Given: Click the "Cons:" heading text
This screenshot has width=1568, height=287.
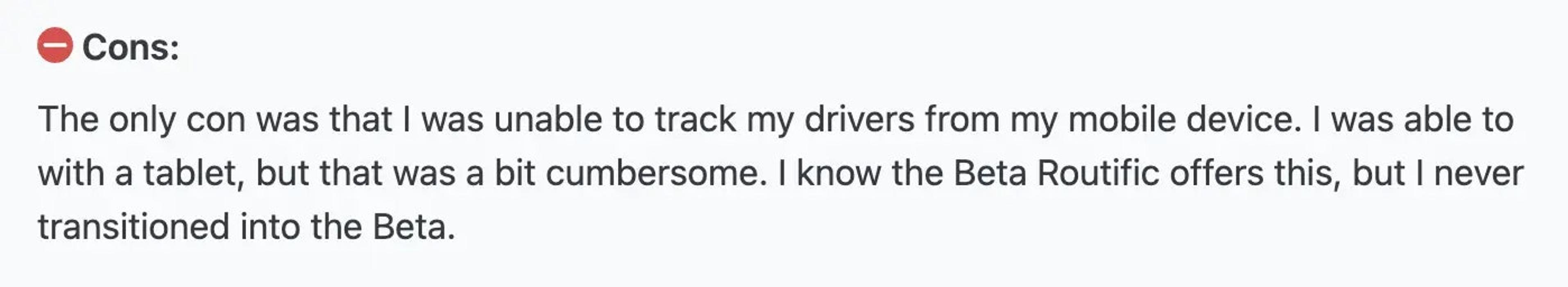Looking at the screenshot, I should pos(130,47).
